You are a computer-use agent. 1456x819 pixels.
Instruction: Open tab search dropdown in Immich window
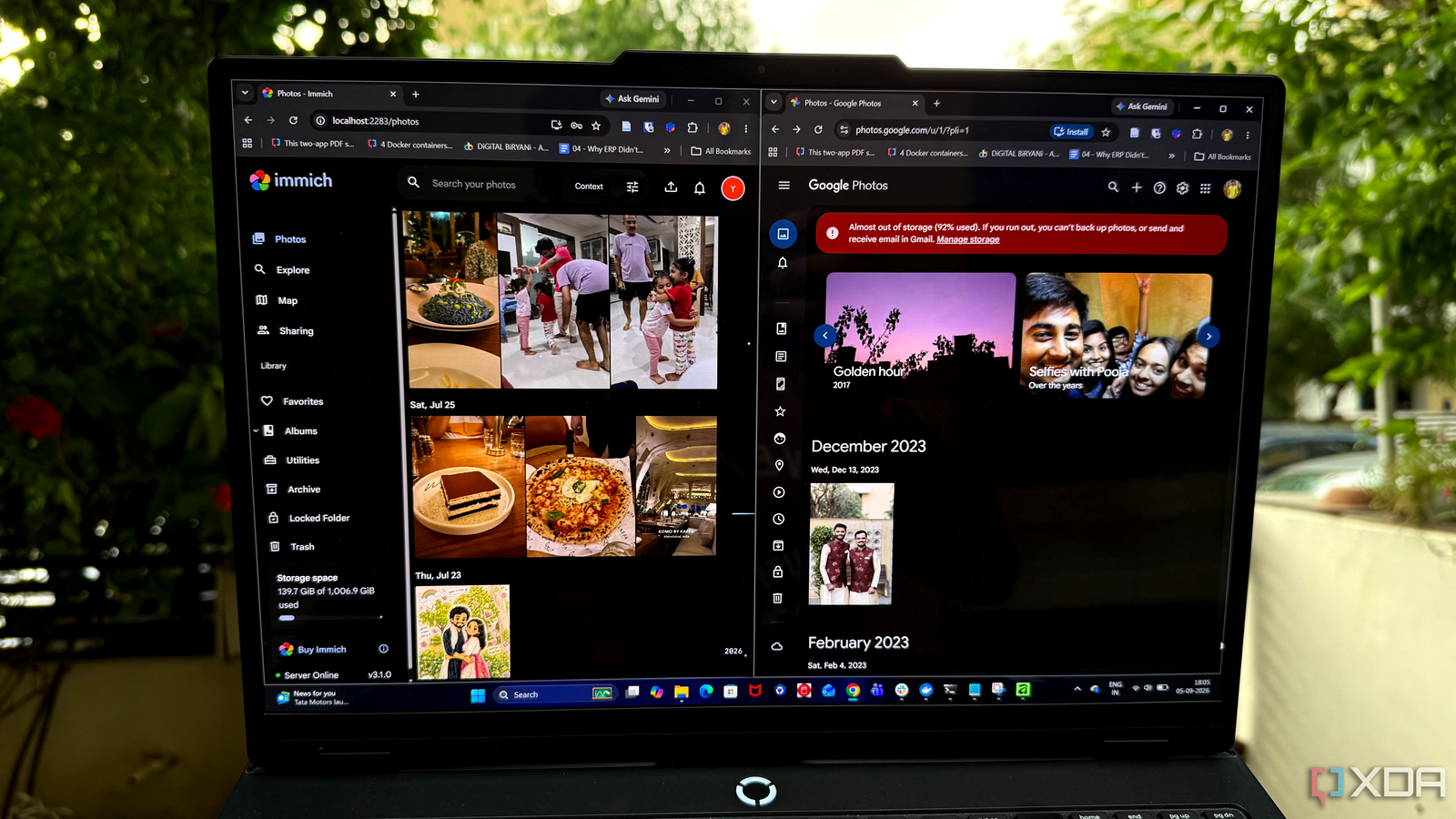click(245, 93)
